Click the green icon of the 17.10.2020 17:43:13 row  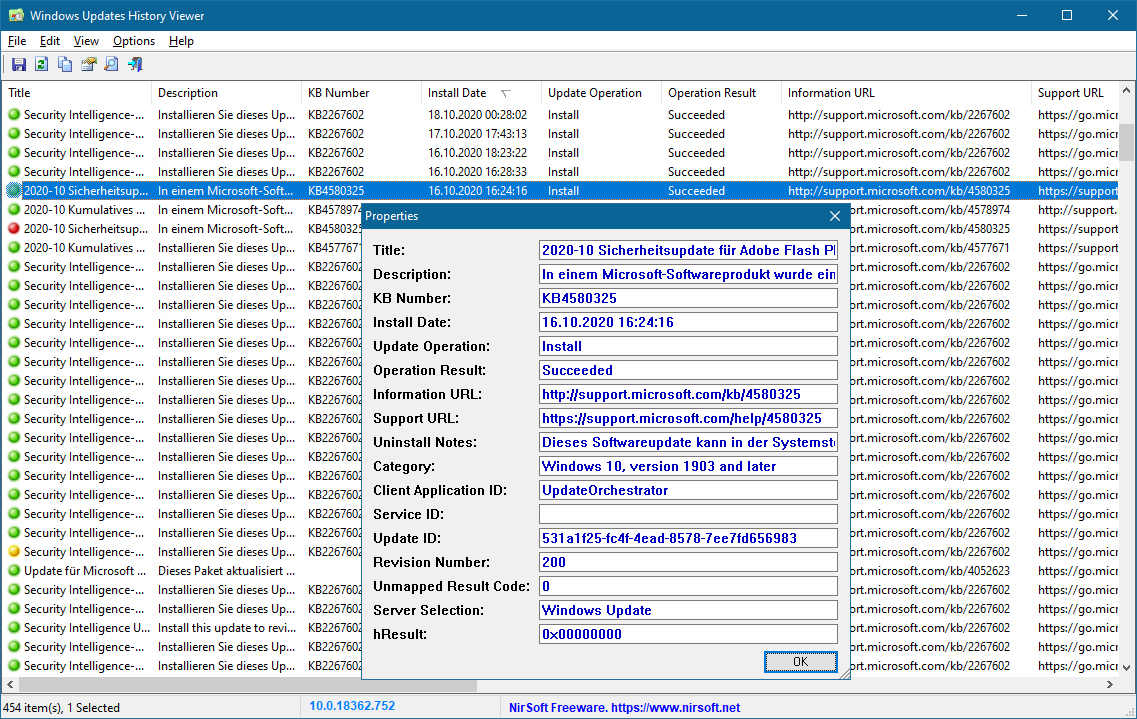[x=14, y=134]
